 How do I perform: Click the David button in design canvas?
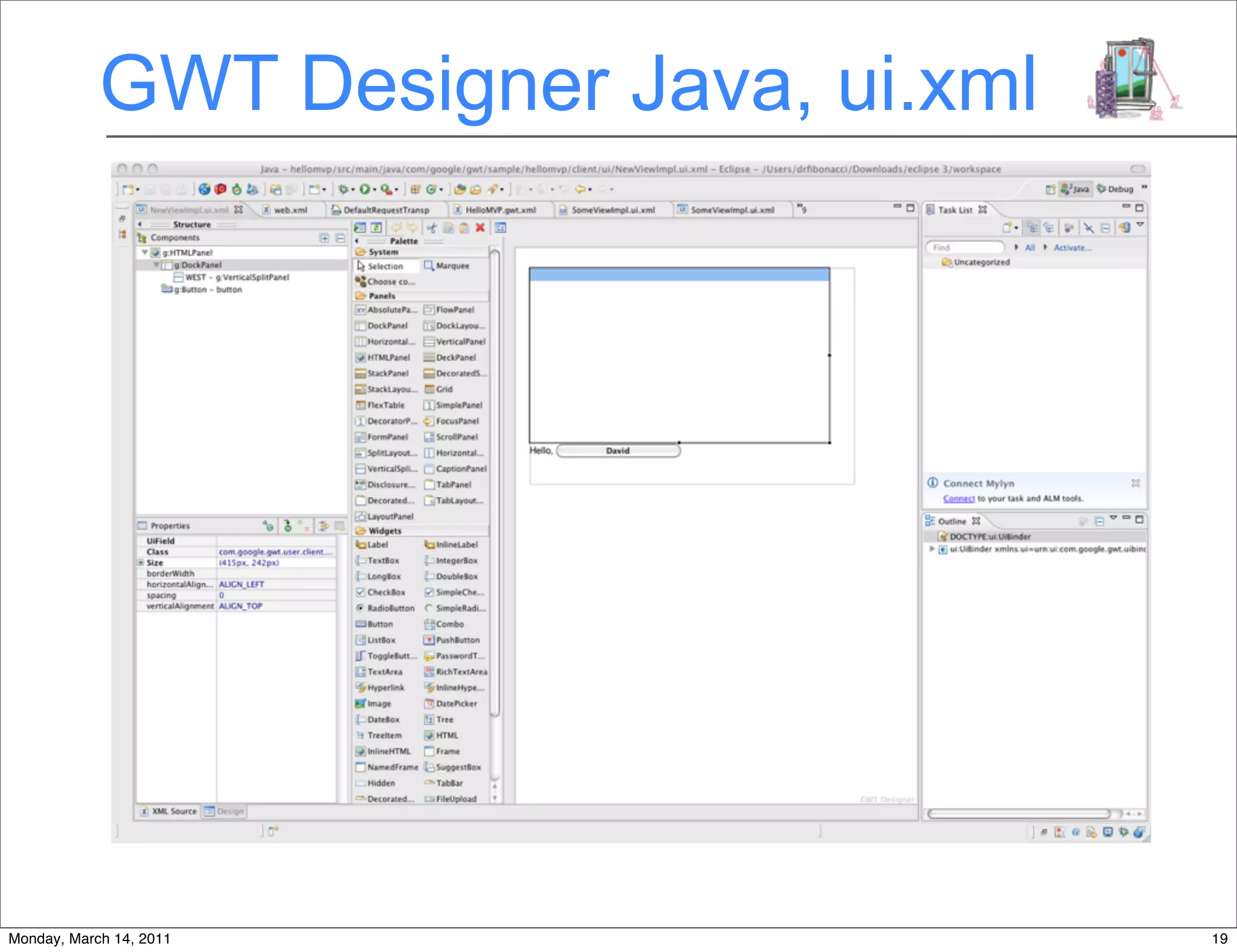618,451
